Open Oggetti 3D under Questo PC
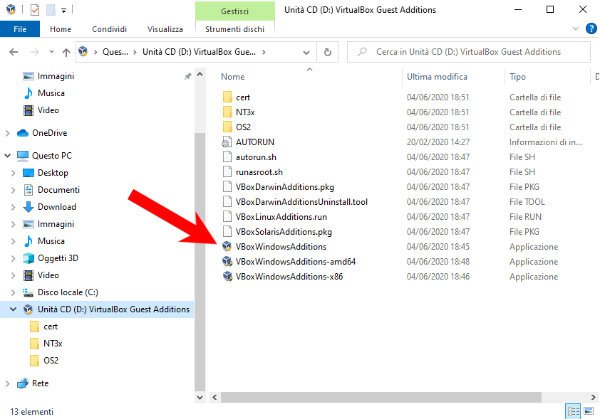The height and width of the screenshot is (419, 600). click(57, 258)
